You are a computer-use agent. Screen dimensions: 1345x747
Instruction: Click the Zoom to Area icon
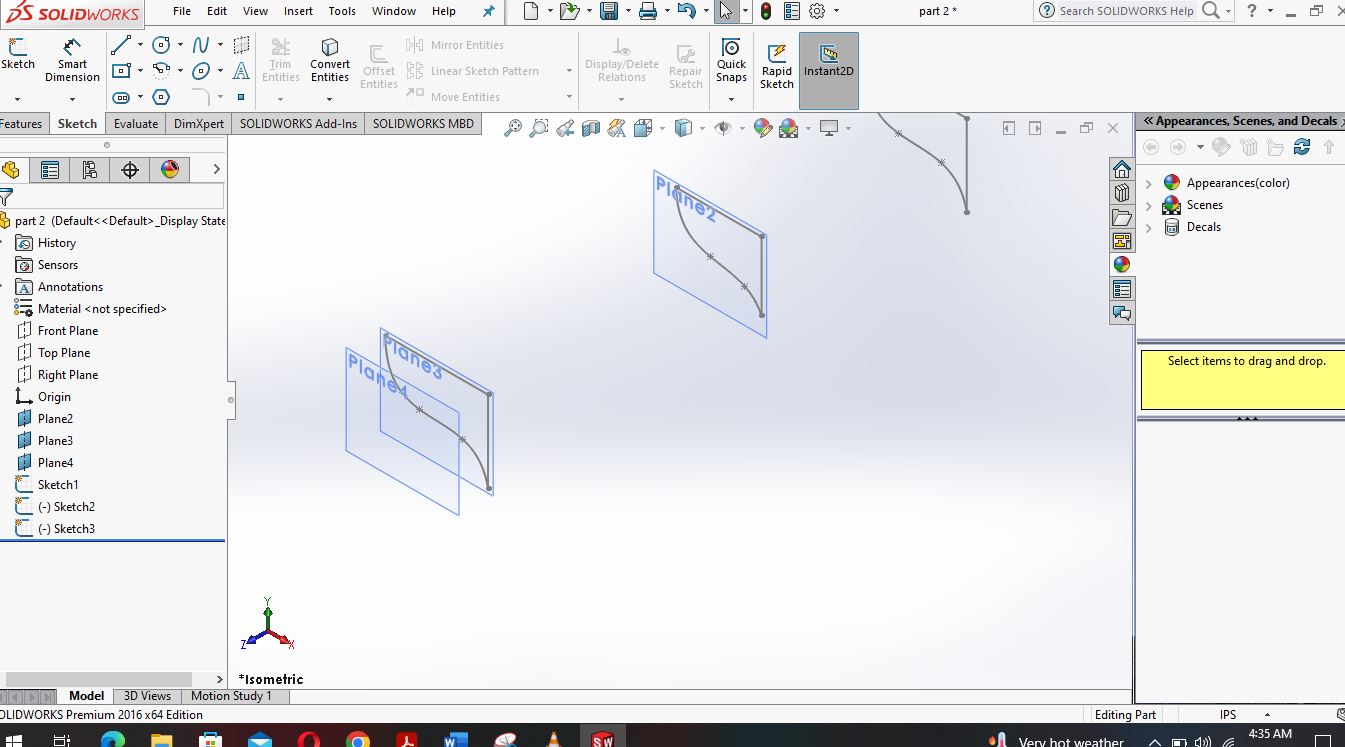[539, 128]
